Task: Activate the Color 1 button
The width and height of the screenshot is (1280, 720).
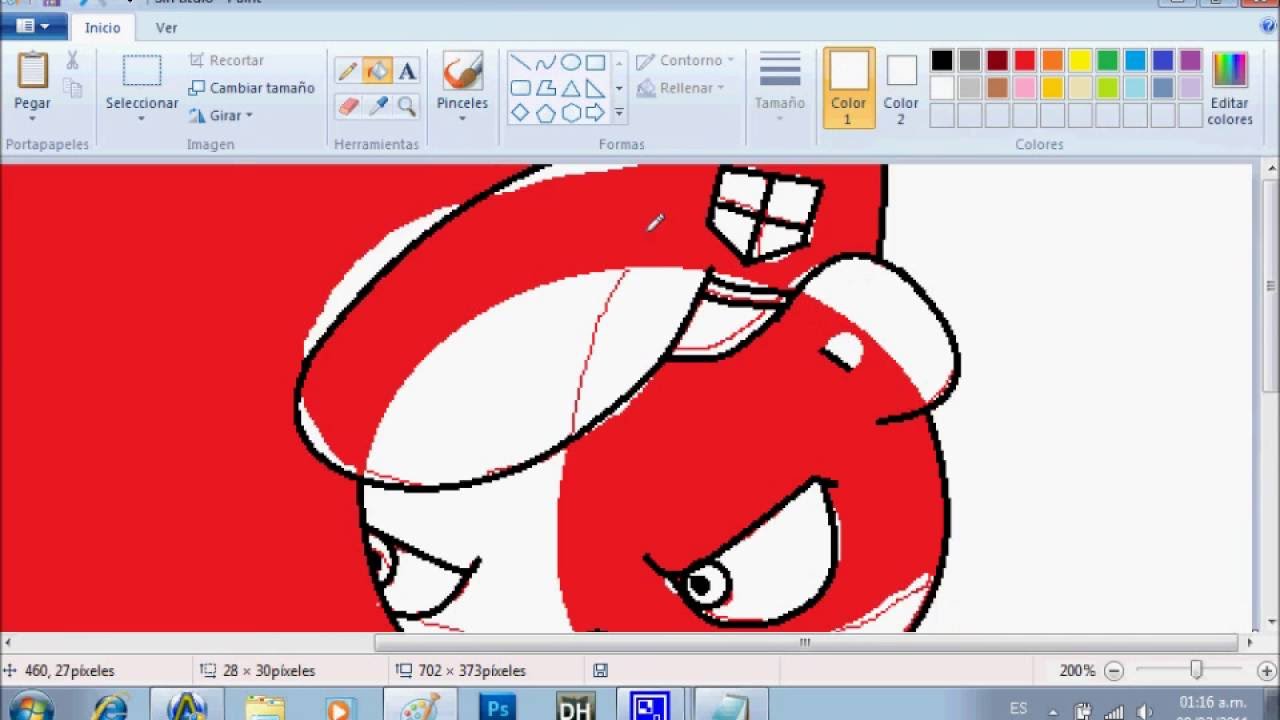Action: (x=849, y=88)
